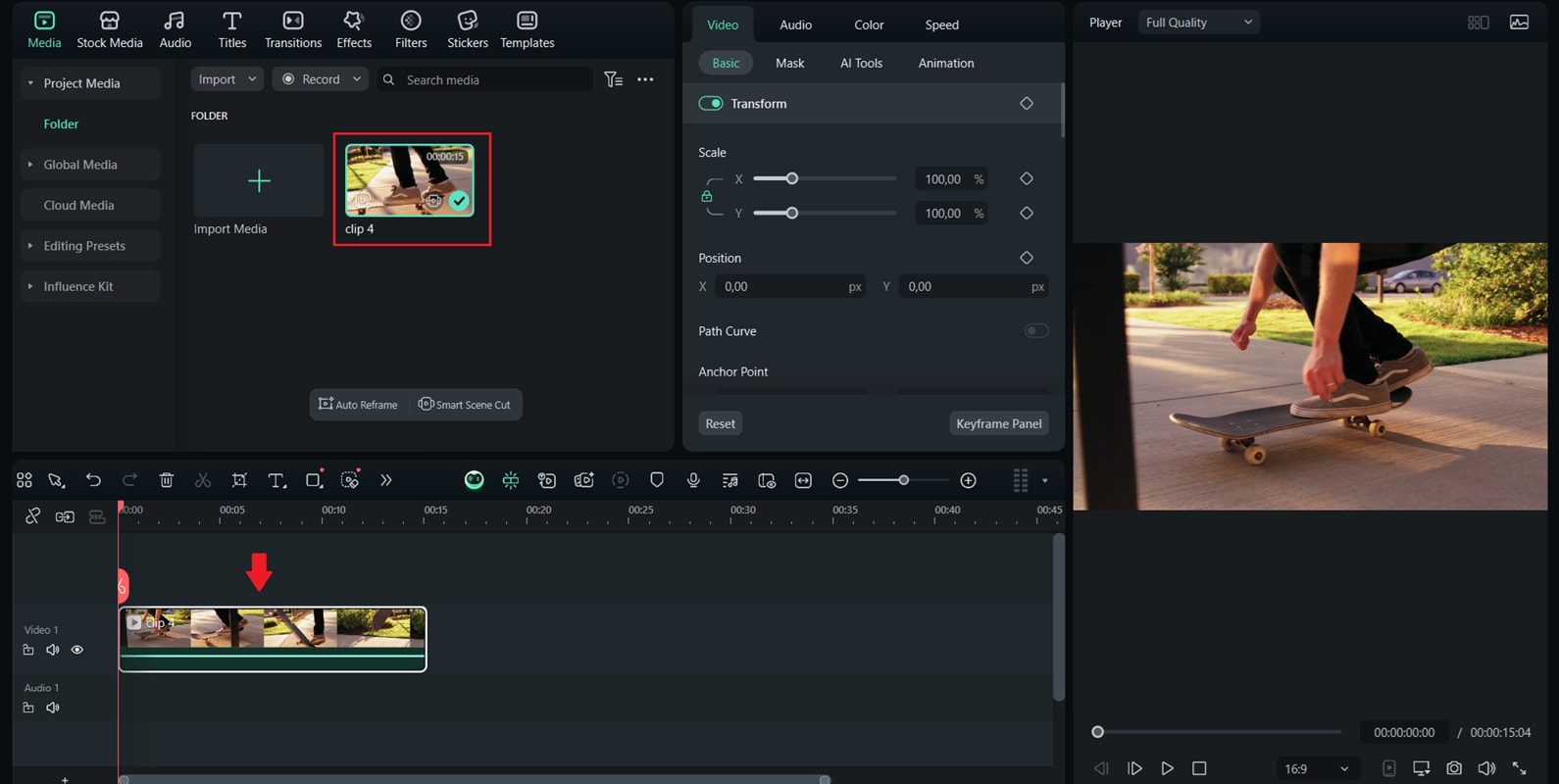This screenshot has height=784, width=1559.
Task: Lock the Audio 1 track
Action: click(28, 708)
